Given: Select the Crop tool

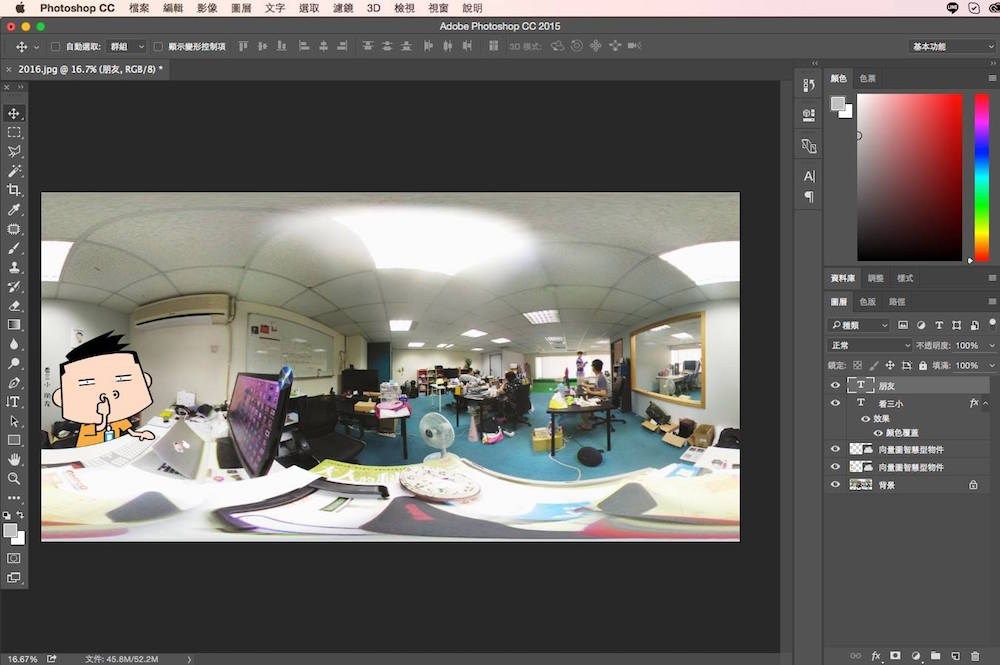Looking at the screenshot, I should (x=14, y=190).
